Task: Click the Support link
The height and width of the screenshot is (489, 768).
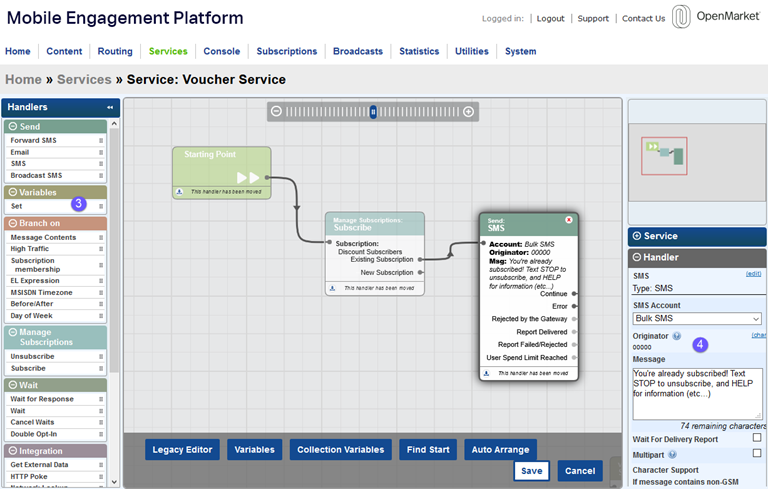Action: point(593,19)
